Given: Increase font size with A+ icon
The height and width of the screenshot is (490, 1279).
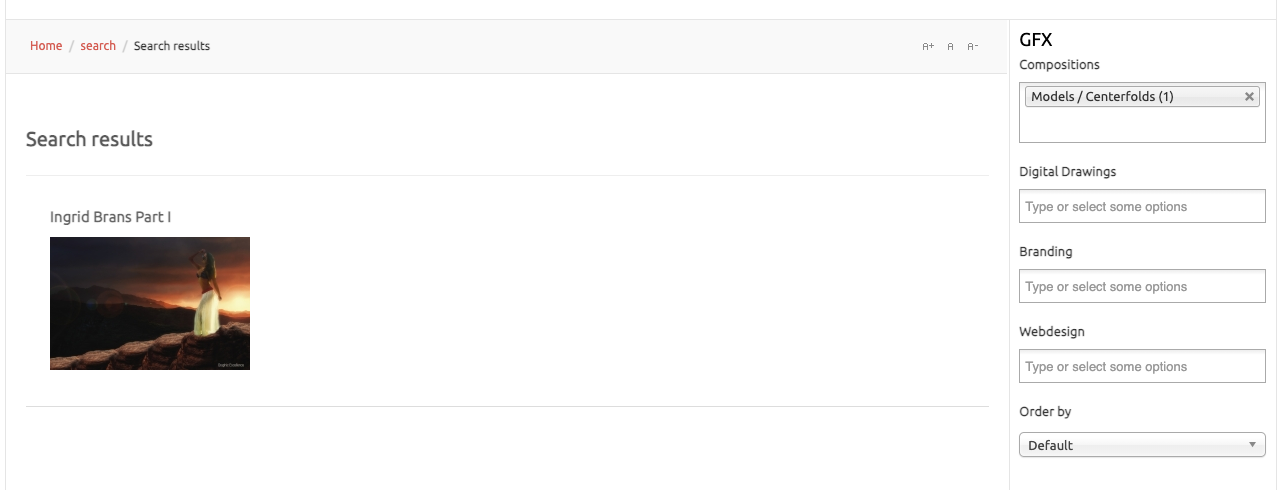Looking at the screenshot, I should (928, 47).
